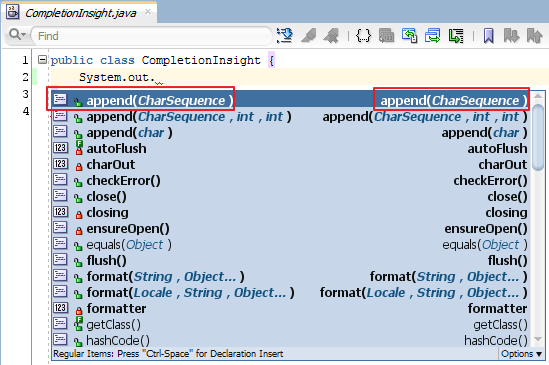The width and height of the screenshot is (549, 365).
Task: Click the red lock icon beside ensureOpen()
Action: coord(79,230)
